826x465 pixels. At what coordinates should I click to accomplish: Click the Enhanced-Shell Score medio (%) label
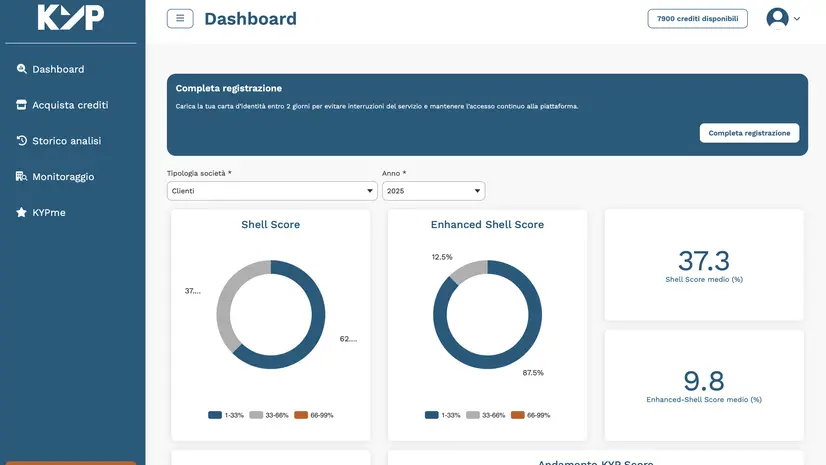click(704, 400)
